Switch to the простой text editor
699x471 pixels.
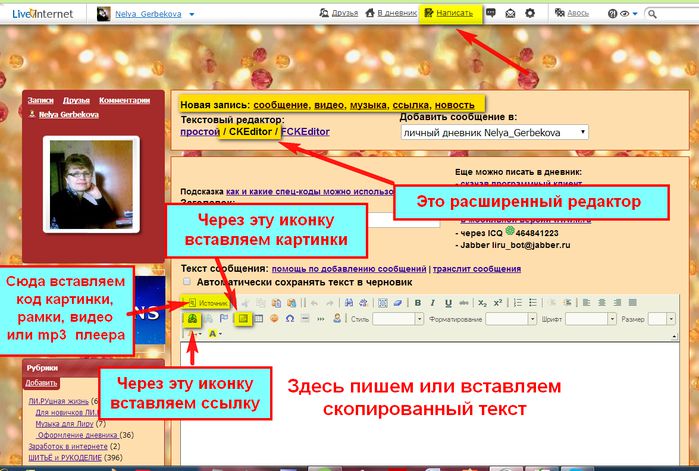[200, 132]
